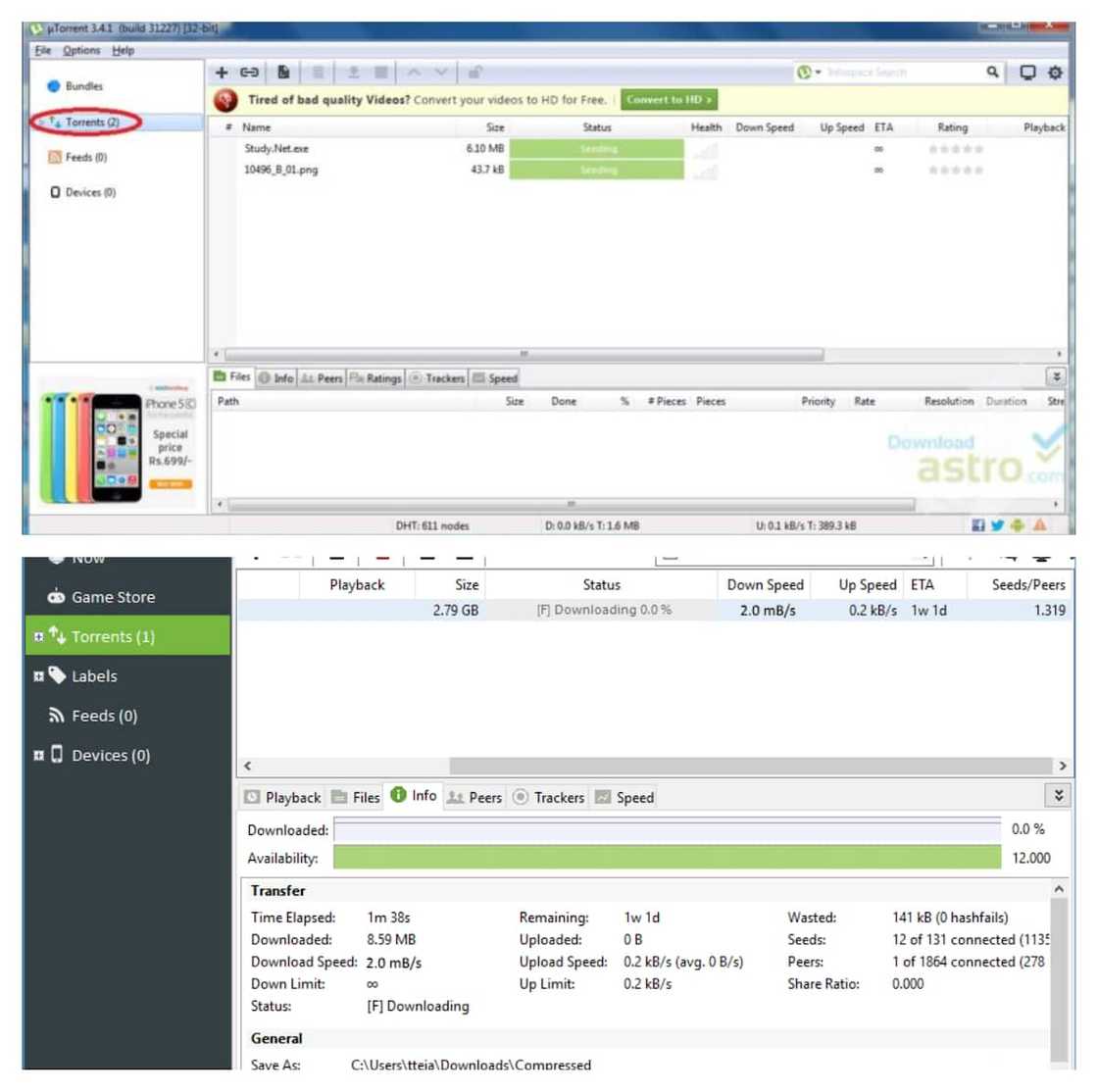Viewport: 1098px width, 1092px height.
Task: Click the Facebook icon in status bar
Action: pos(978,525)
